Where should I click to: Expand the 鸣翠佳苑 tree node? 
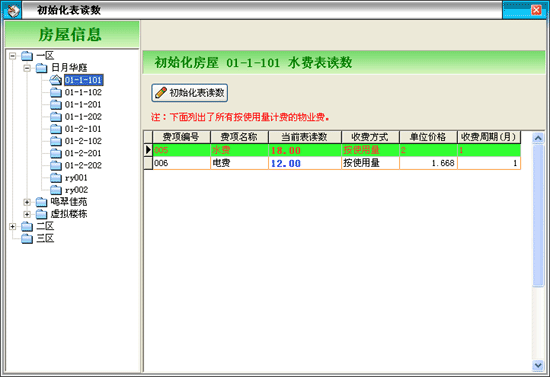tap(27, 202)
